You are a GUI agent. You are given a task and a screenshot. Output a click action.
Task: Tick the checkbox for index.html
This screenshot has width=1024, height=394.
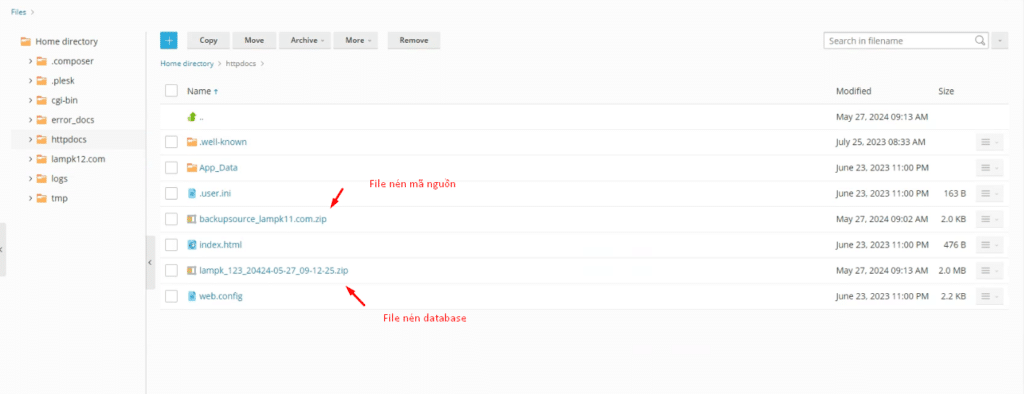pos(171,244)
